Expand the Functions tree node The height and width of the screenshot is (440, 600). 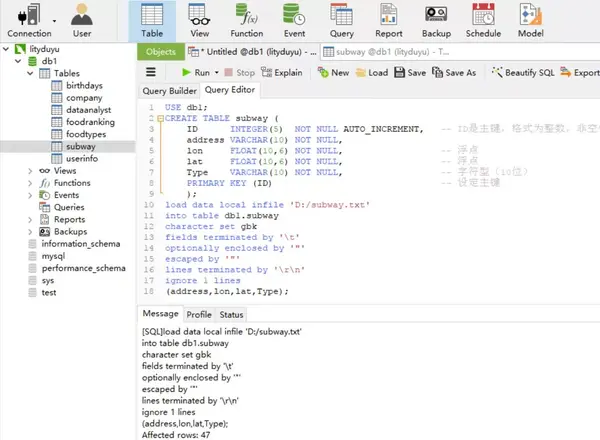(30, 183)
